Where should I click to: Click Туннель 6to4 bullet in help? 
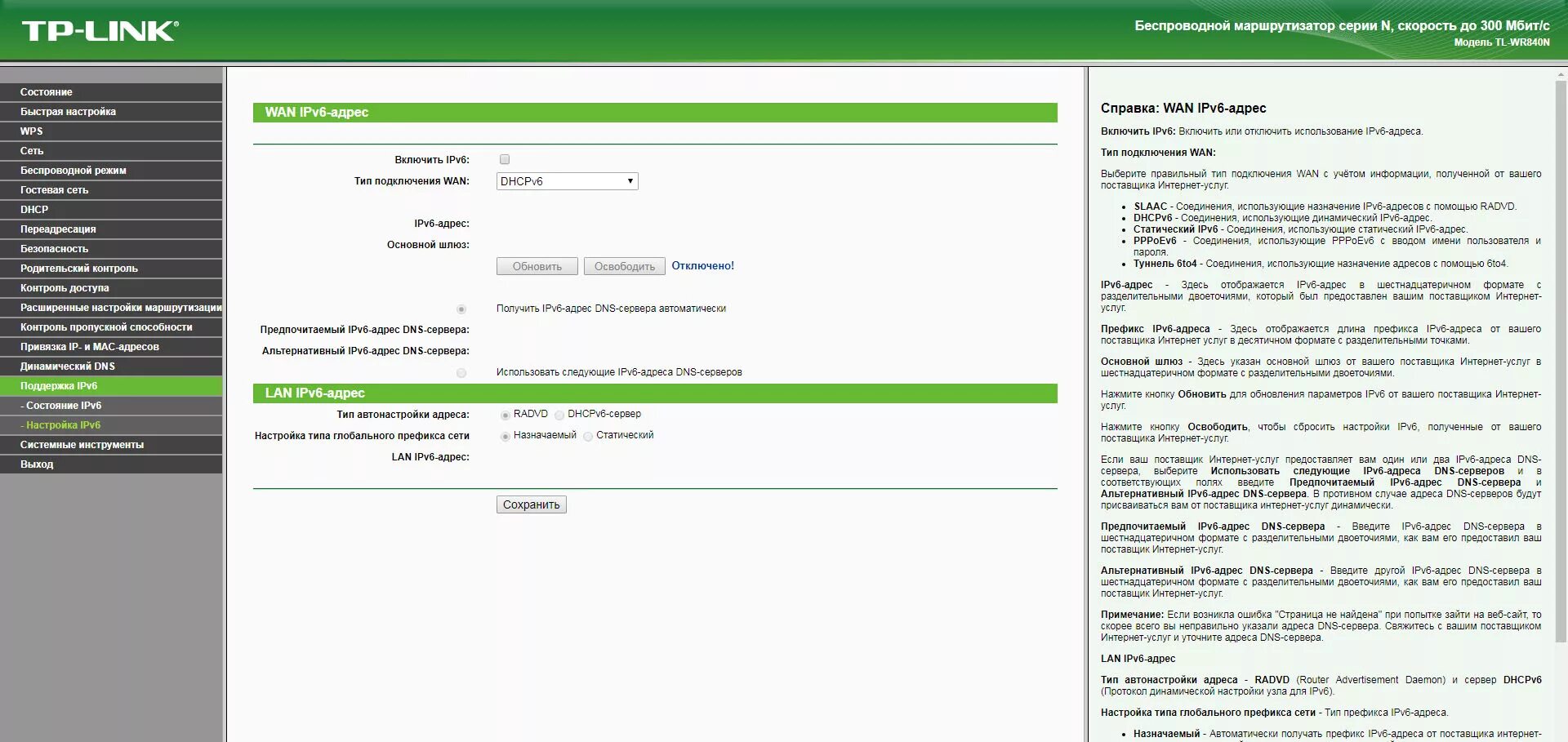pos(1321,264)
